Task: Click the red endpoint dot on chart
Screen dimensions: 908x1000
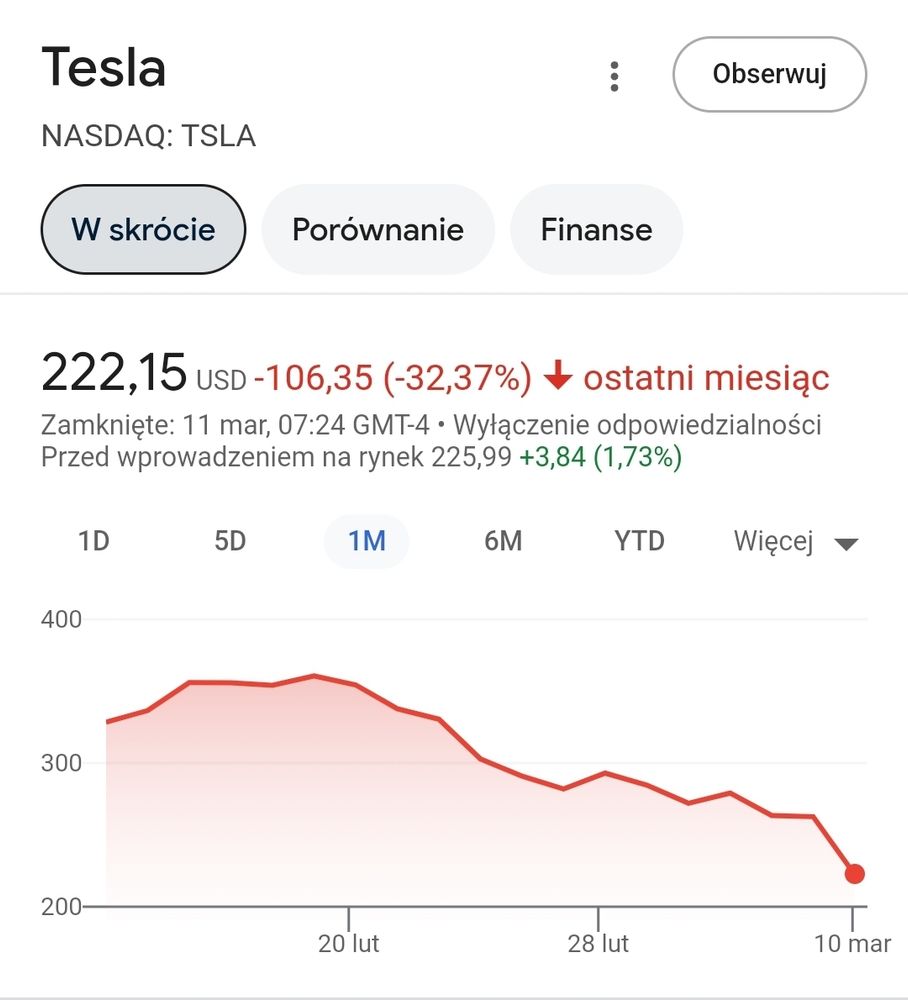Action: (x=855, y=874)
